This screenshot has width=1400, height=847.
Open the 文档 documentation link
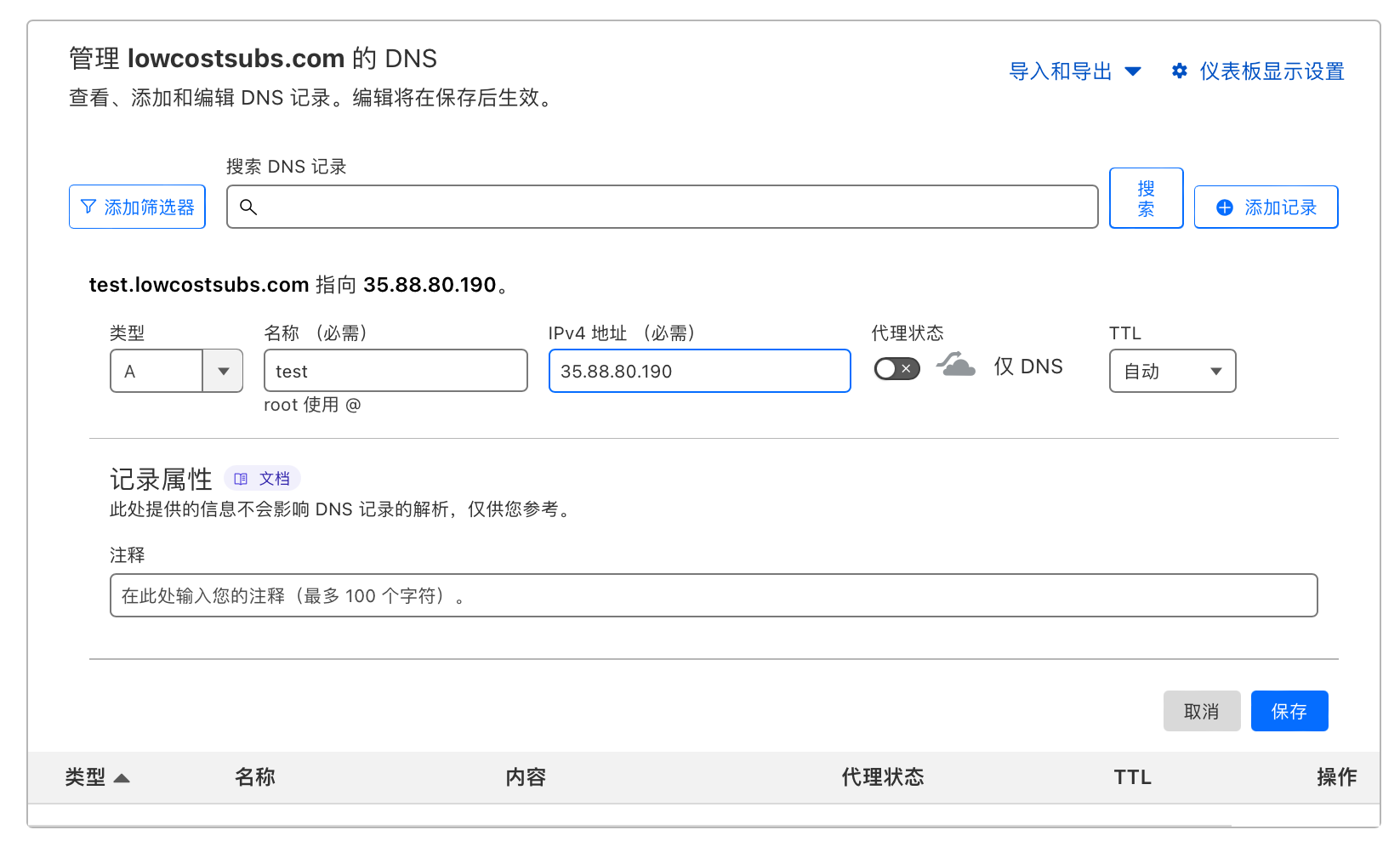(x=263, y=479)
